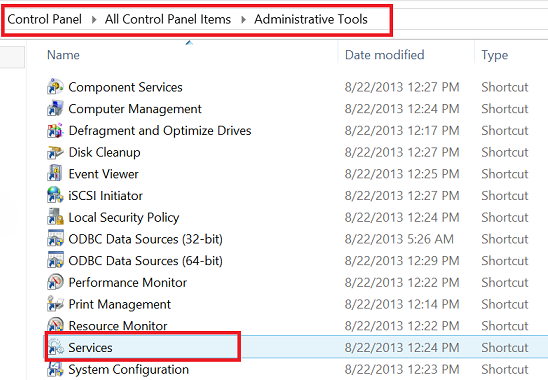Click the System Configuration icon

point(55,369)
